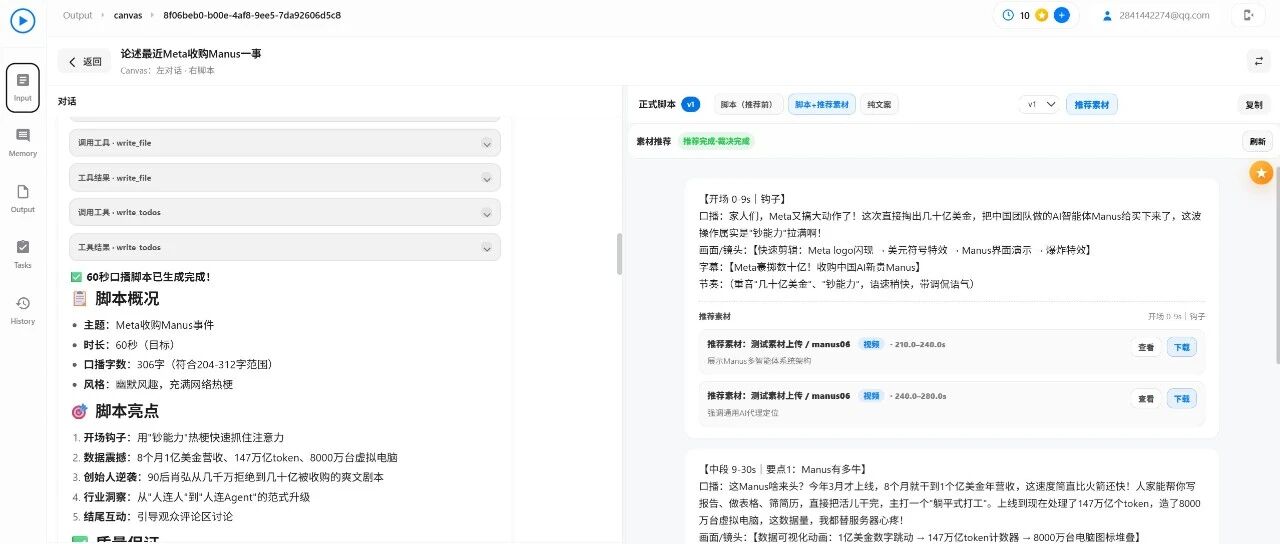Click the blue 推荐素材 button
Viewport: 1280px width, 544px height.
[x=1091, y=104]
